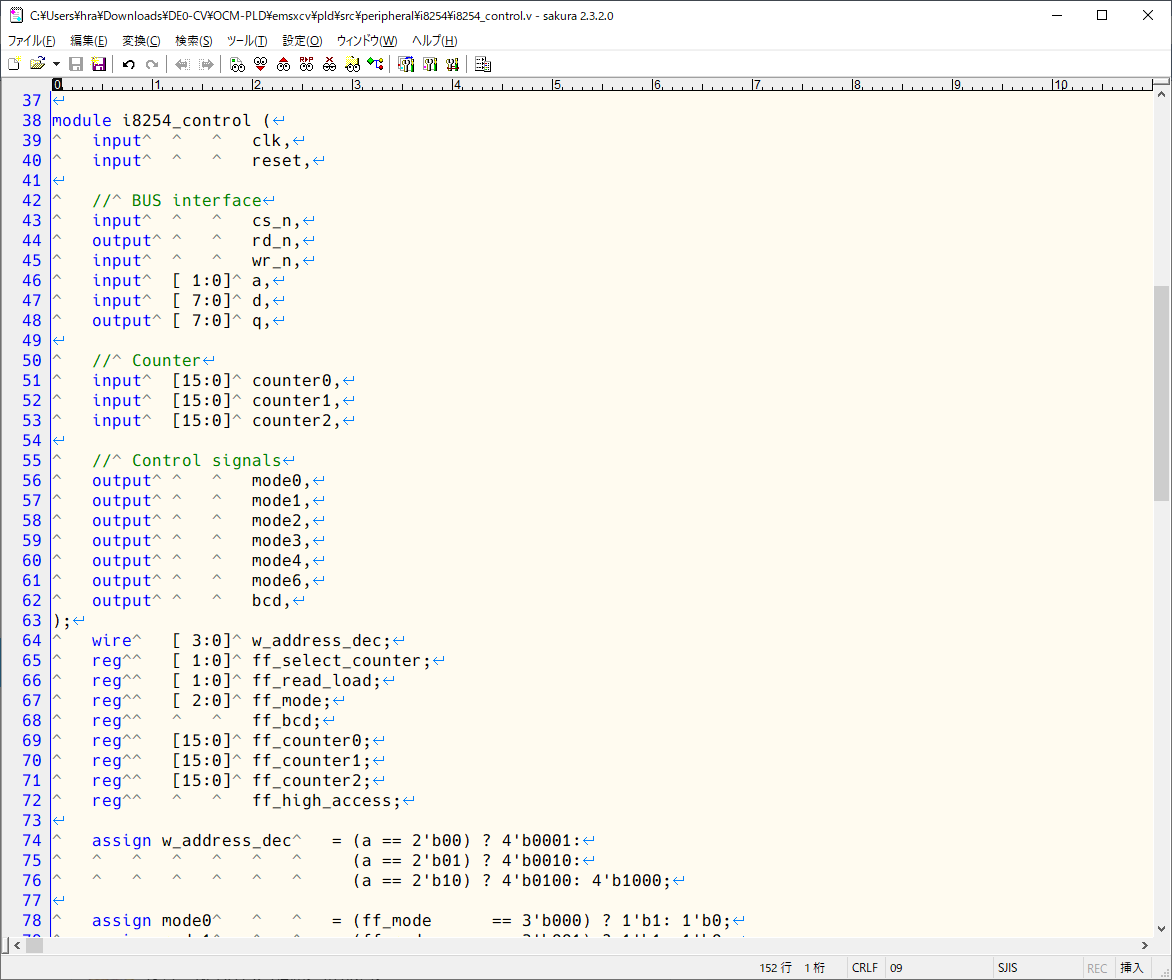1172x980 pixels.
Task: Open type-specific settings icon
Action: (x=430, y=64)
